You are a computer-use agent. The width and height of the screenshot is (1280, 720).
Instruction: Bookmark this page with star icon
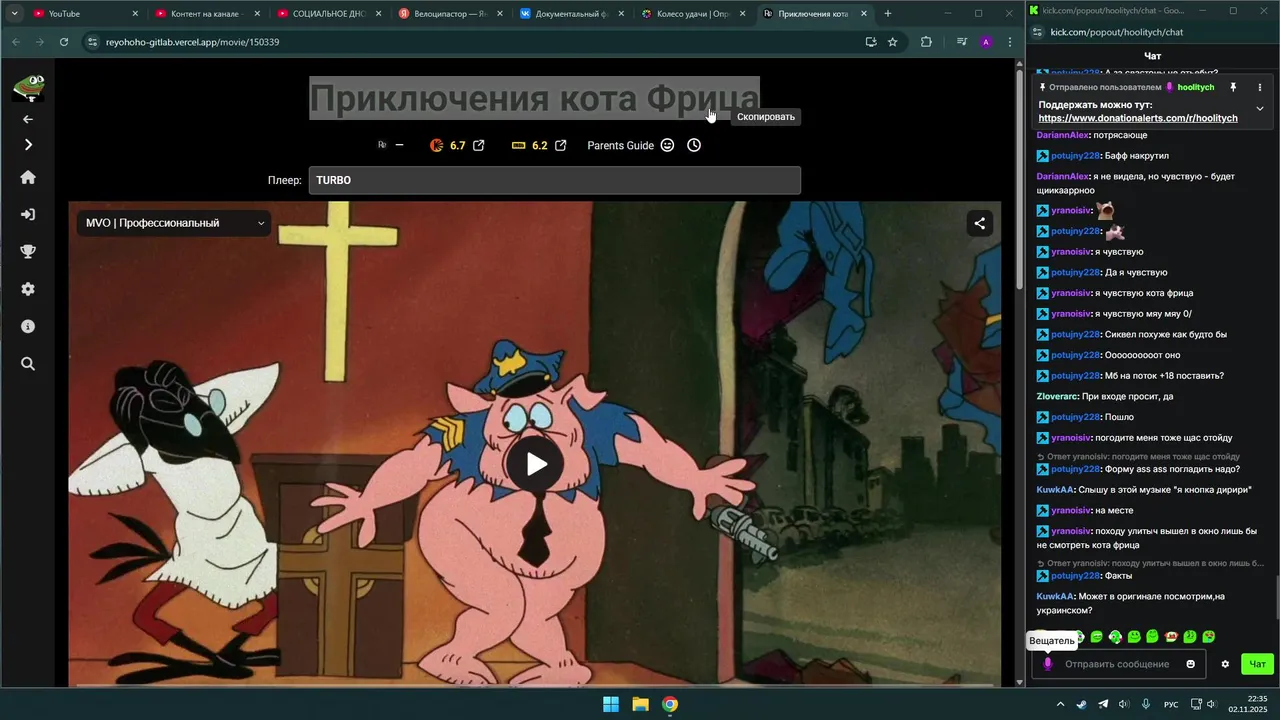[x=892, y=42]
